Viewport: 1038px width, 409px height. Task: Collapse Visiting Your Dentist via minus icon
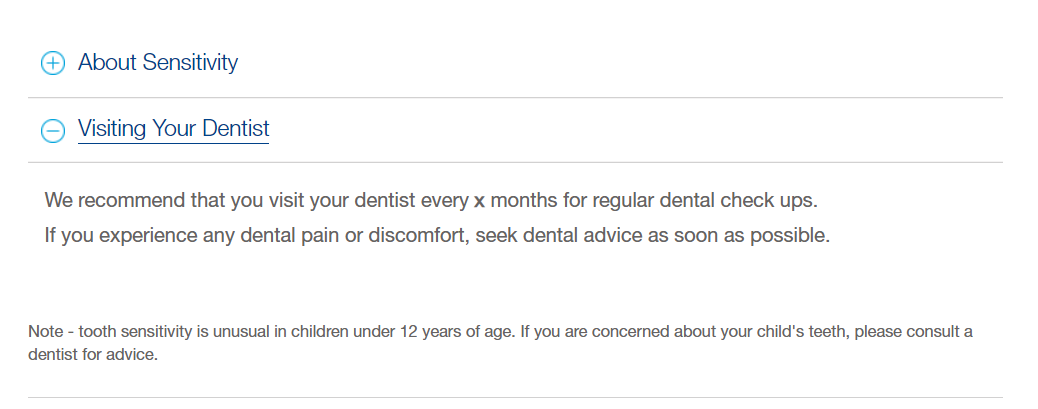(x=52, y=130)
